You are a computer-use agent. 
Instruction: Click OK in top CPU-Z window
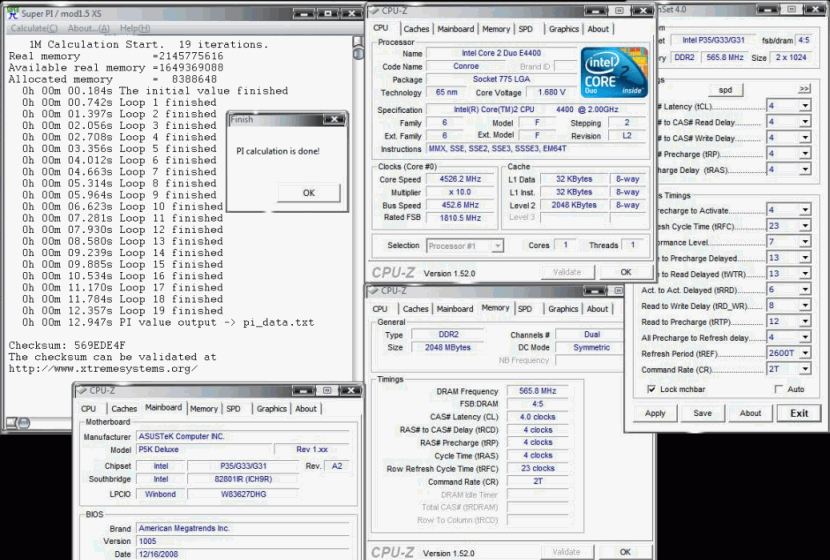click(x=626, y=272)
